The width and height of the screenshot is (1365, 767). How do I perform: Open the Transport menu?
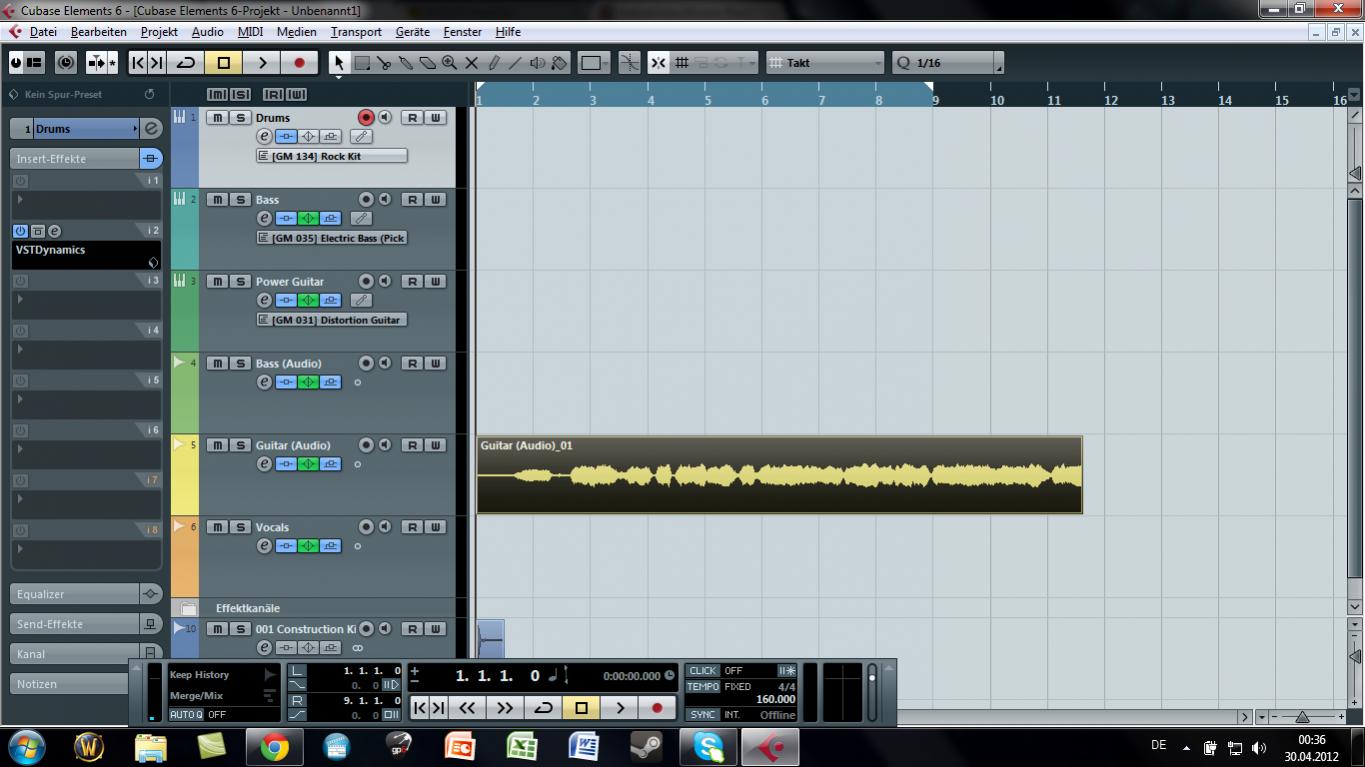[x=356, y=32]
